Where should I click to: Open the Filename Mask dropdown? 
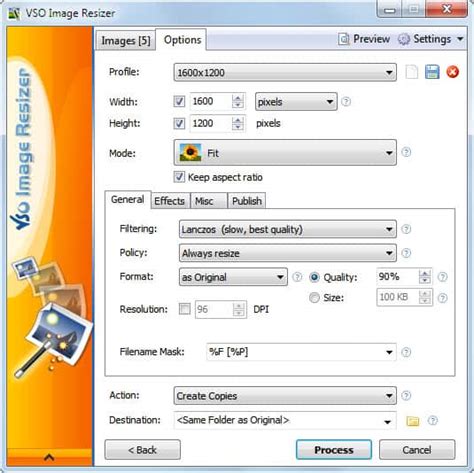(x=301, y=352)
